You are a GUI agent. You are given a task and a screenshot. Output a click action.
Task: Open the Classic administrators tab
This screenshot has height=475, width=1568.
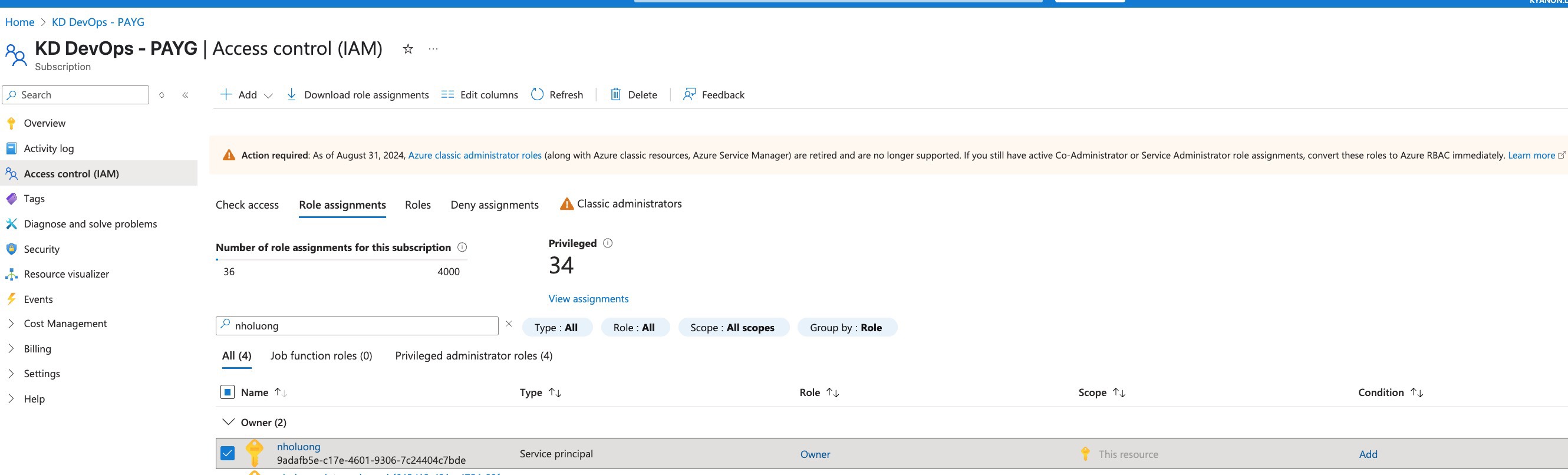621,204
